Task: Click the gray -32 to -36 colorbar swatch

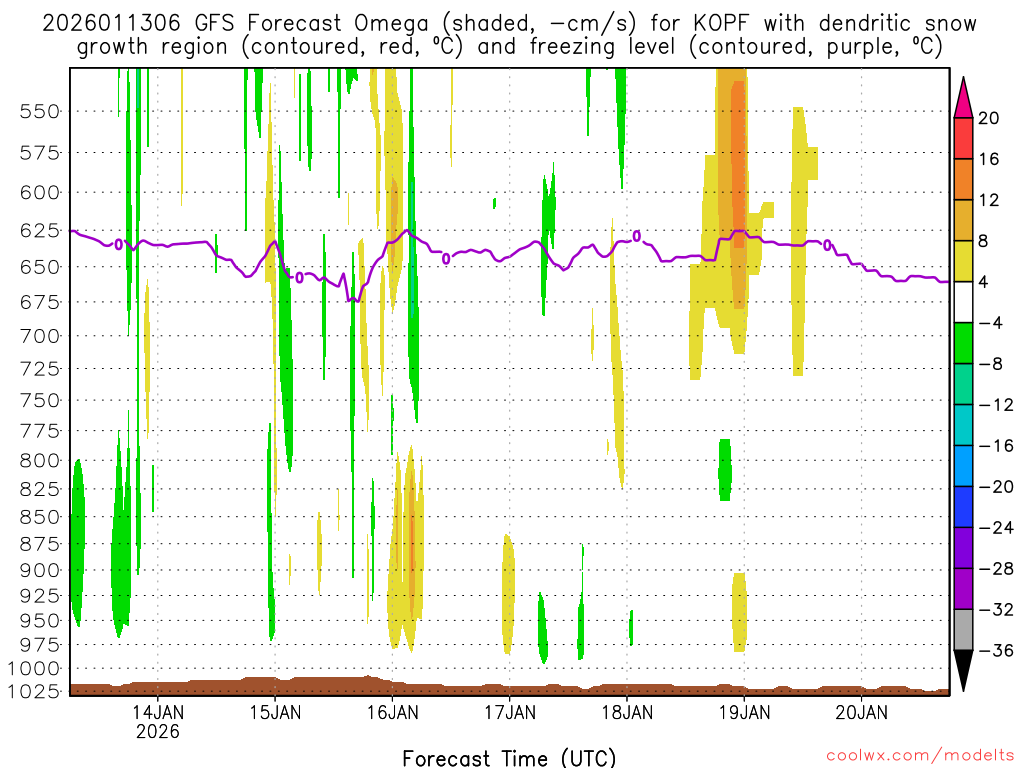Action: [x=963, y=630]
